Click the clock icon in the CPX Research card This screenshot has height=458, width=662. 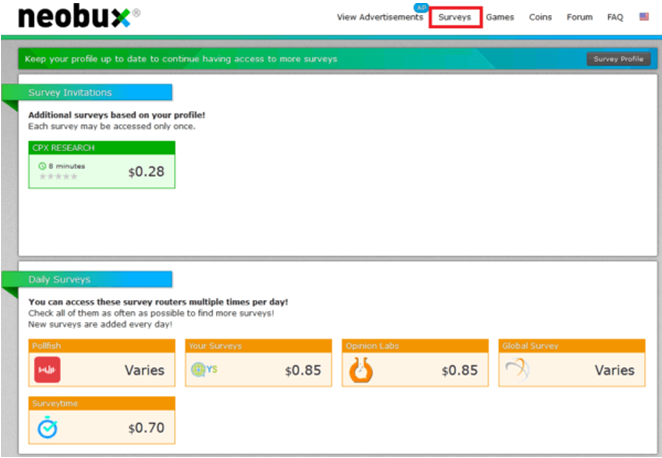pyautogui.click(x=42, y=166)
